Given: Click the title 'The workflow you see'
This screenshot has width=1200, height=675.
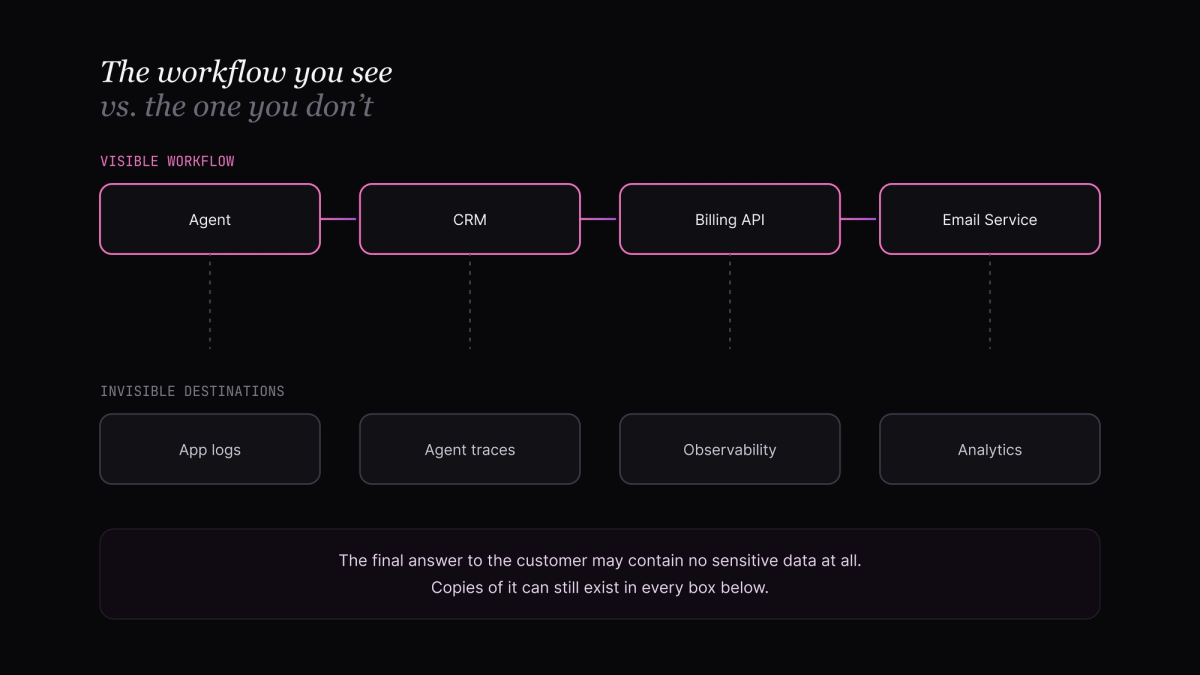Looking at the screenshot, I should [246, 72].
